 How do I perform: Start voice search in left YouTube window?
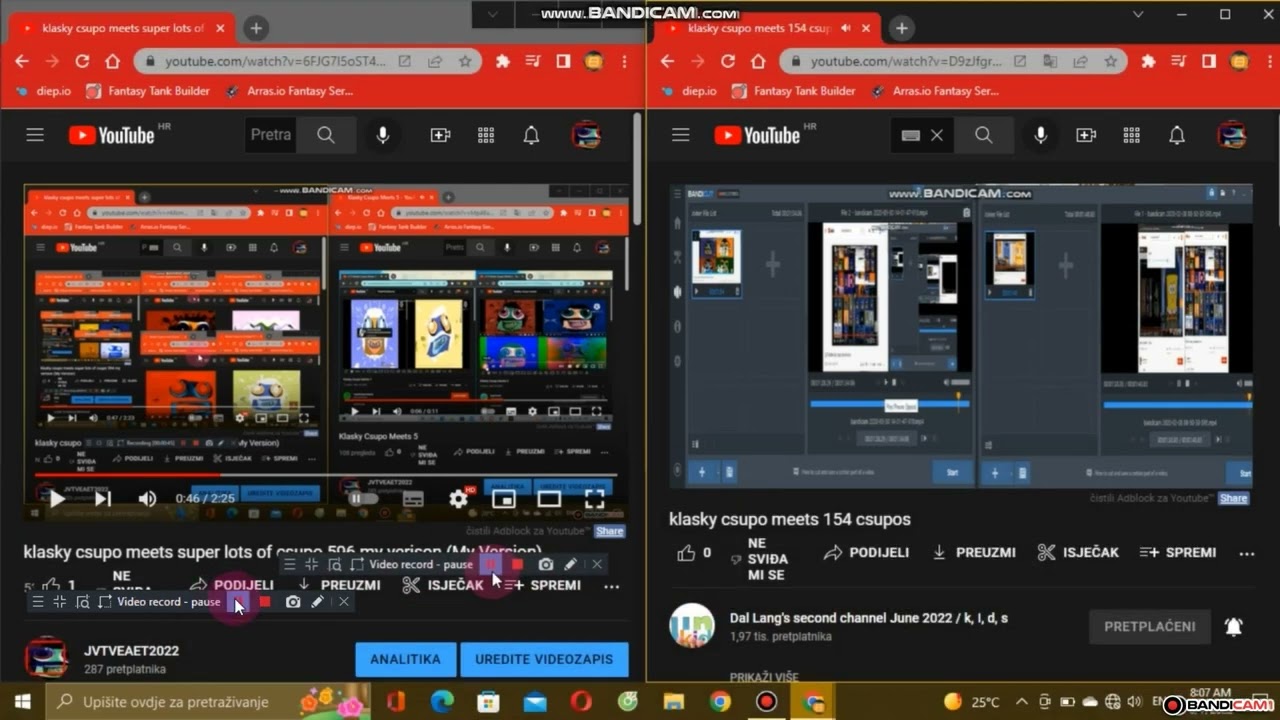(382, 135)
